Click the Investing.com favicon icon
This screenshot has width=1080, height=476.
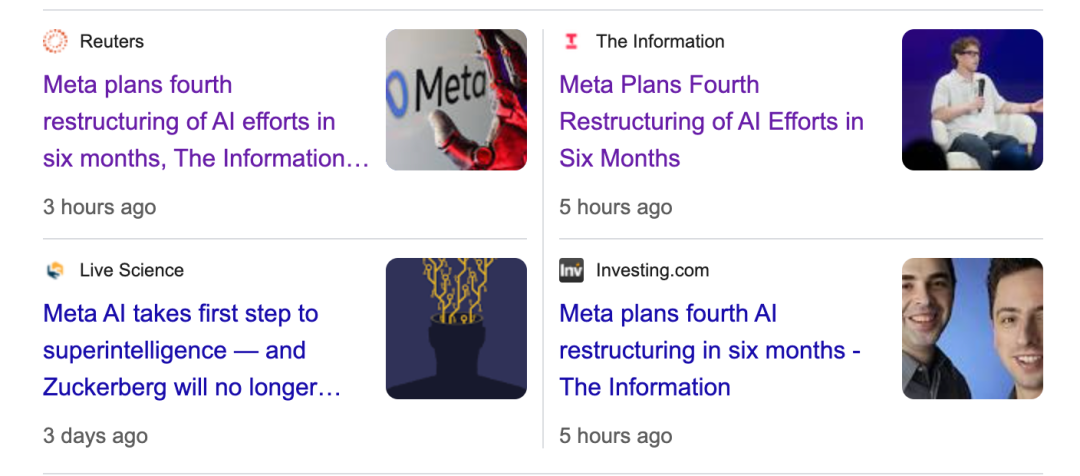(571, 270)
